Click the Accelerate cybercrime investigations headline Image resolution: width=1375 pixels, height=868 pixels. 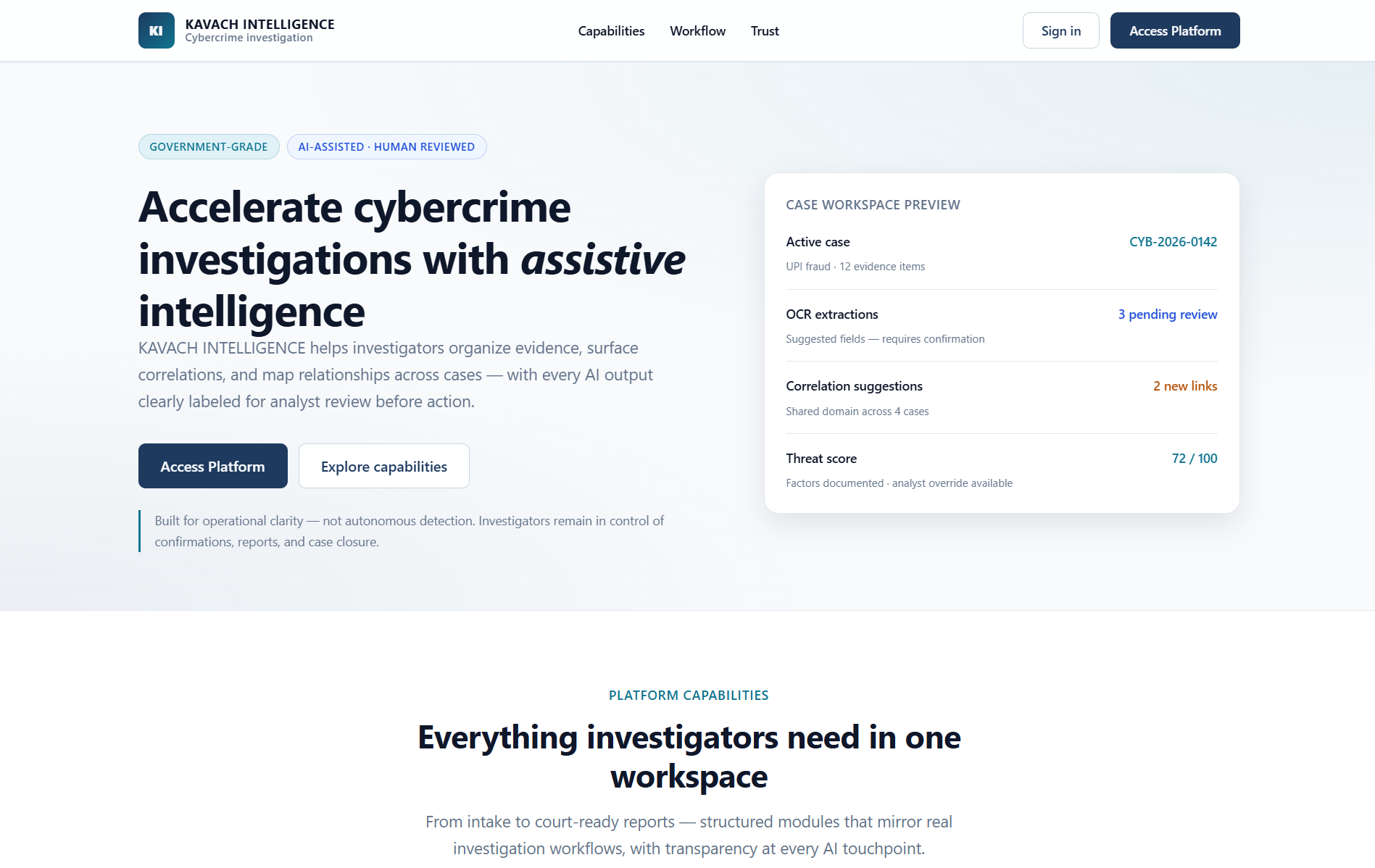[x=412, y=259]
